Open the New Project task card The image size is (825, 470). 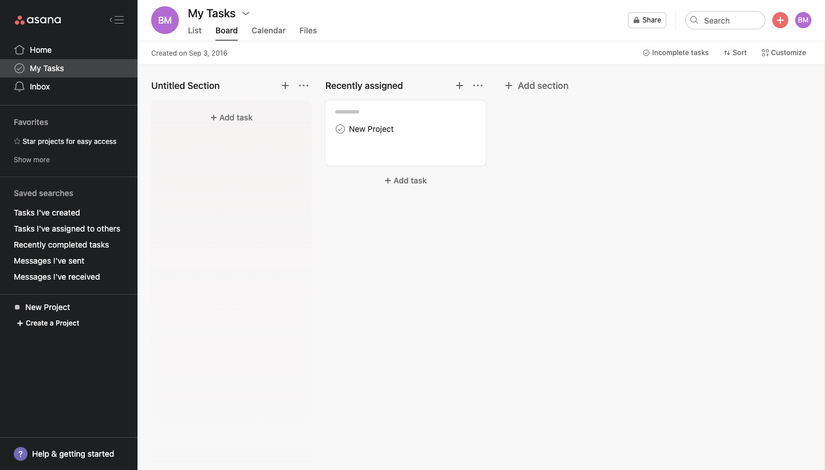pyautogui.click(x=406, y=133)
